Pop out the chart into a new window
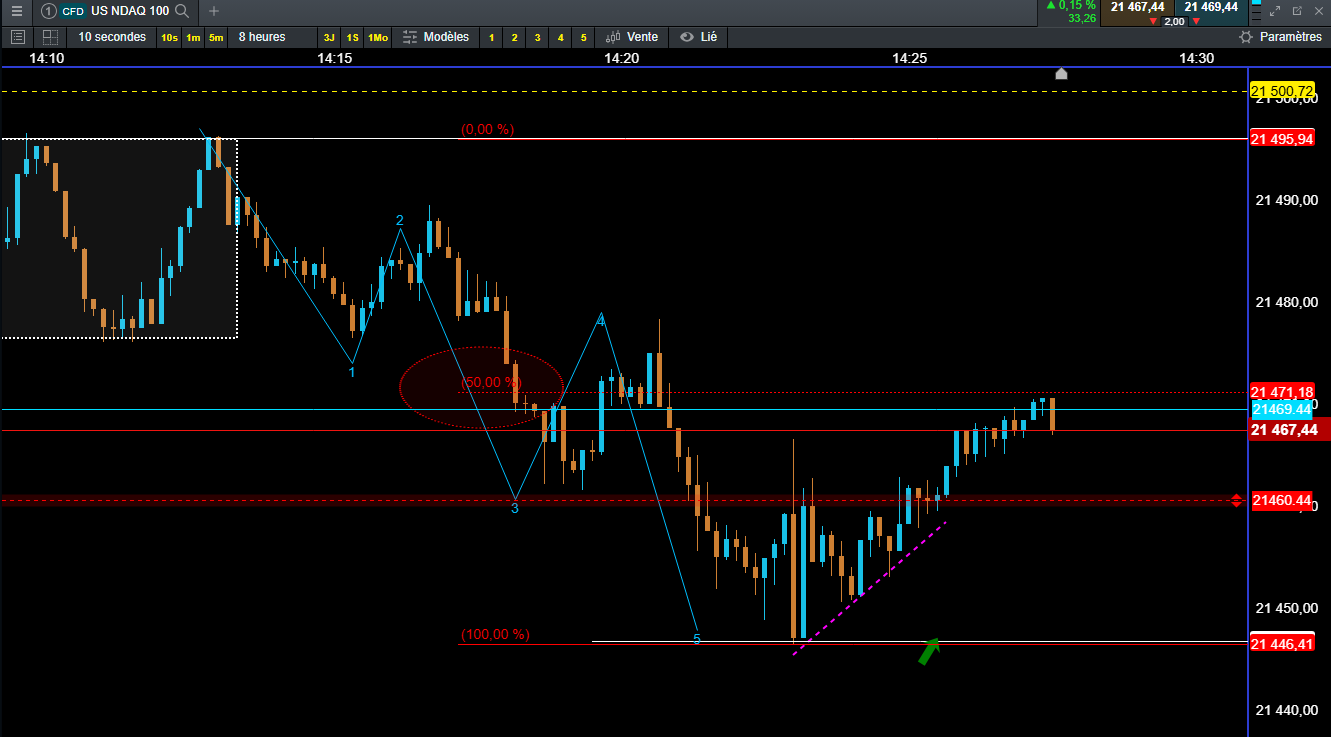The image size is (1331, 737). coord(1297,11)
